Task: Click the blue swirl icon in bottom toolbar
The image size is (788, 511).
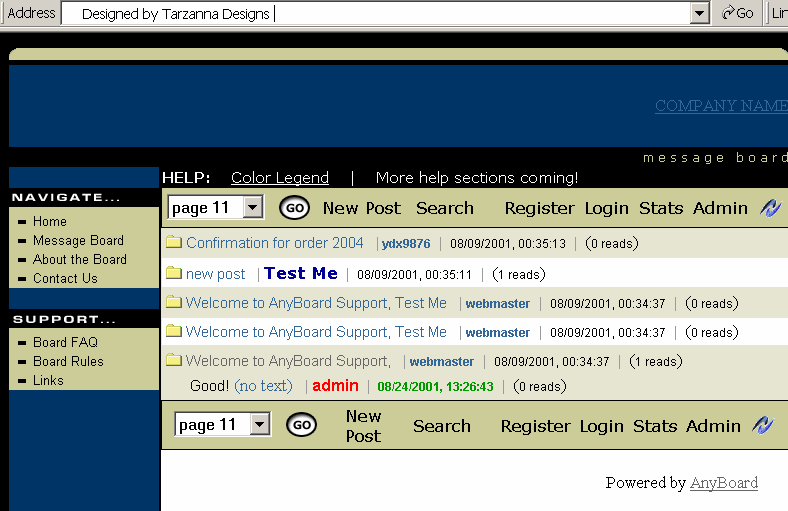Action: click(x=763, y=425)
